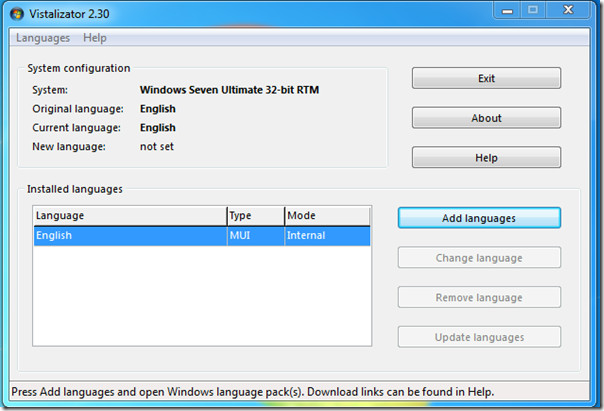This screenshot has width=604, height=411.
Task: Click the 'System:' label
Action: point(50,90)
